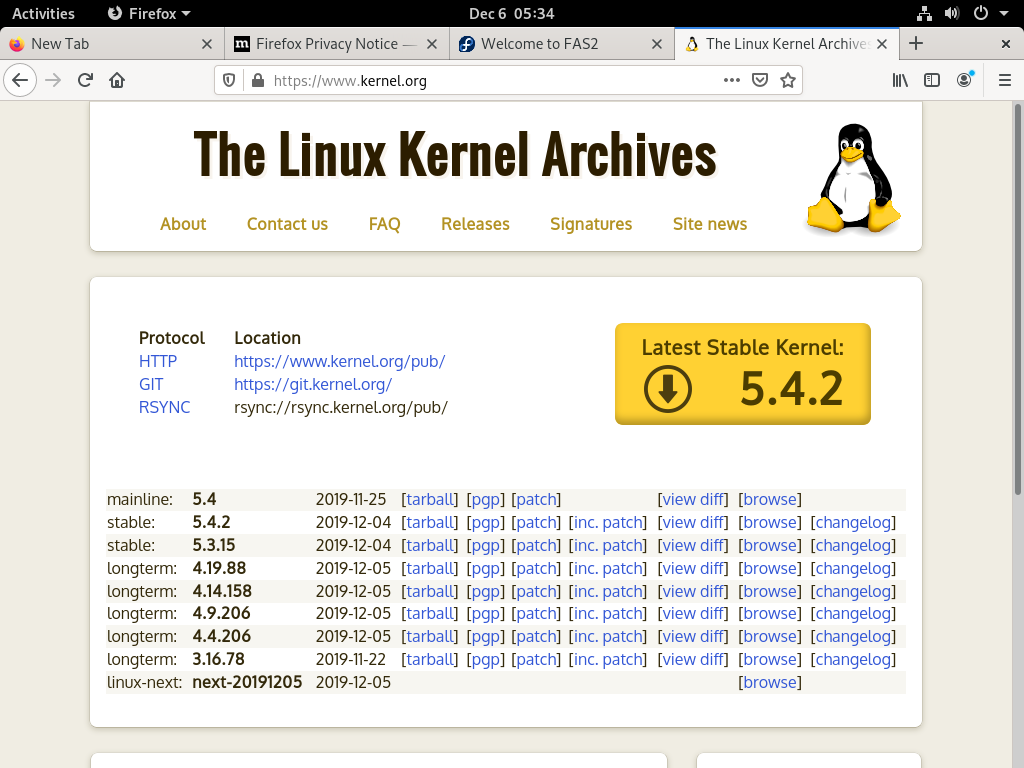The width and height of the screenshot is (1024, 768).
Task: Click the RSYNC protocol link
Action: pyautogui.click(x=164, y=407)
